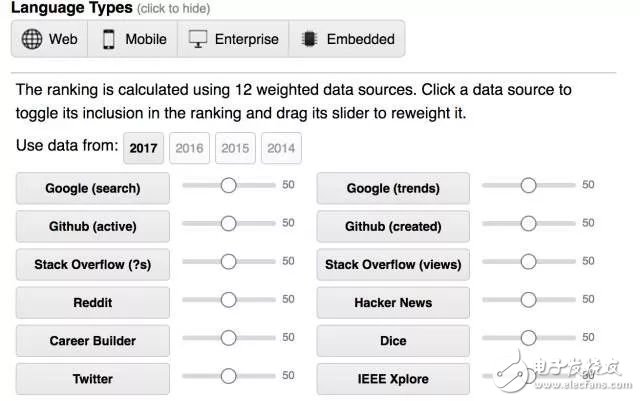
Task: Toggle IEEE Xplore data source
Action: pos(393,379)
